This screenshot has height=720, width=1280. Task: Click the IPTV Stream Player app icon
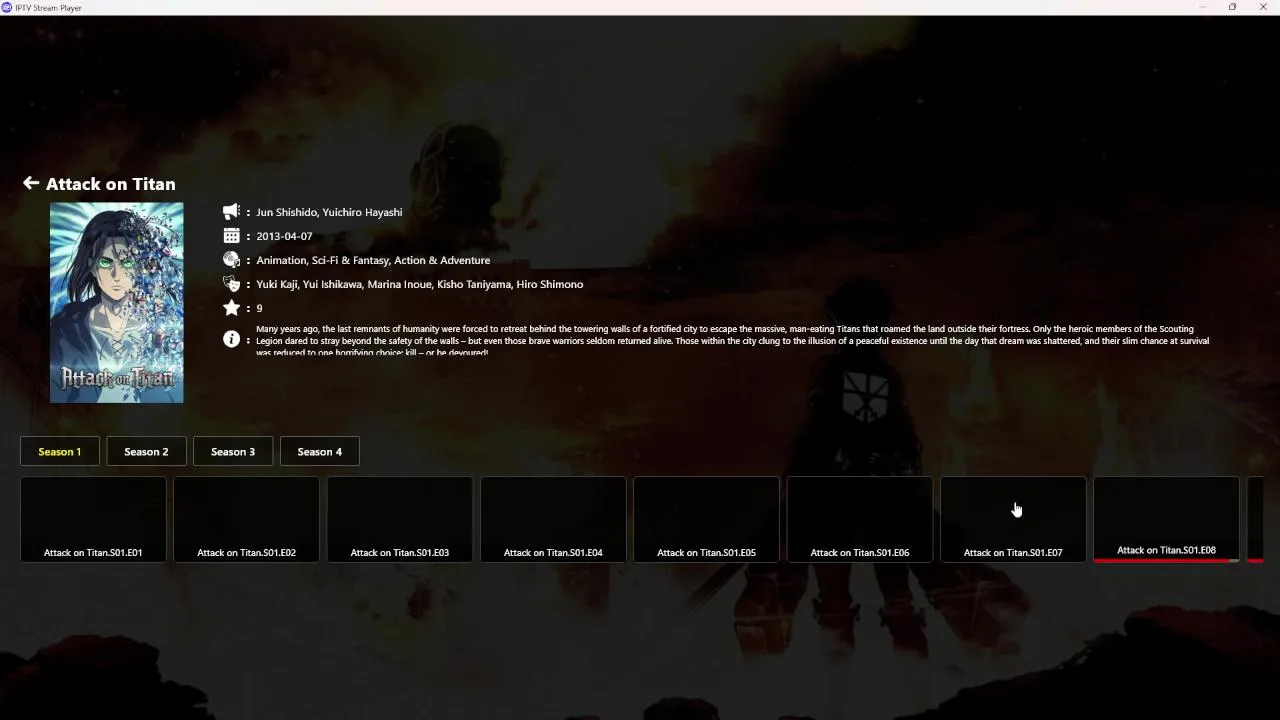[x=7, y=7]
